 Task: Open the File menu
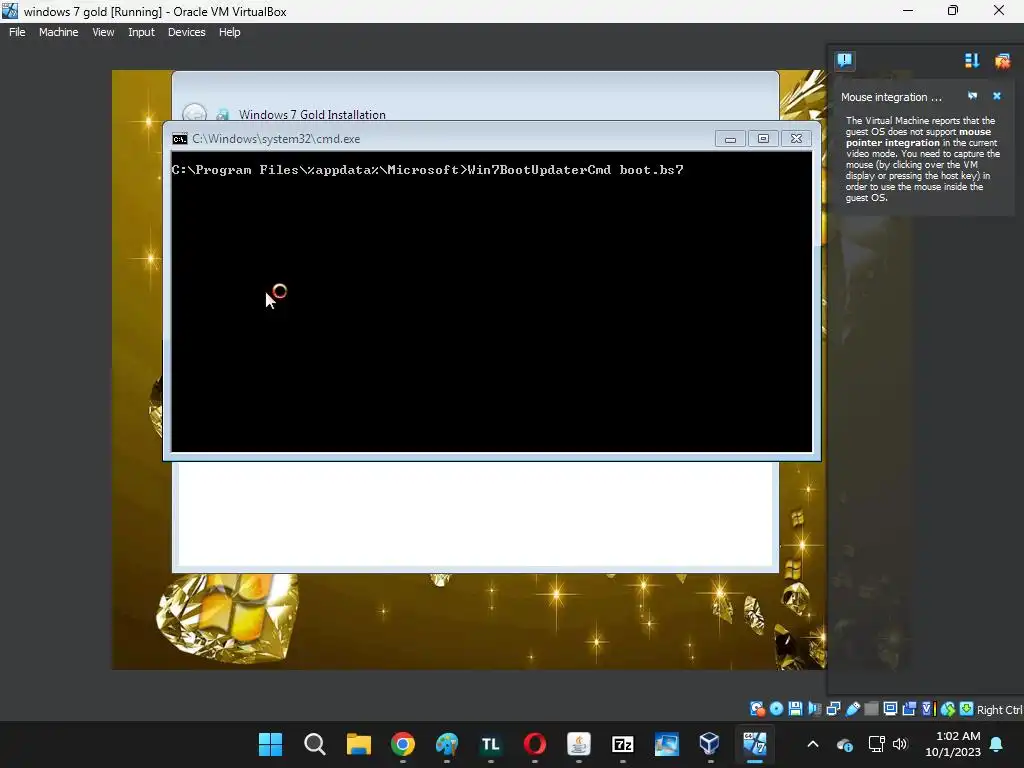[x=17, y=32]
